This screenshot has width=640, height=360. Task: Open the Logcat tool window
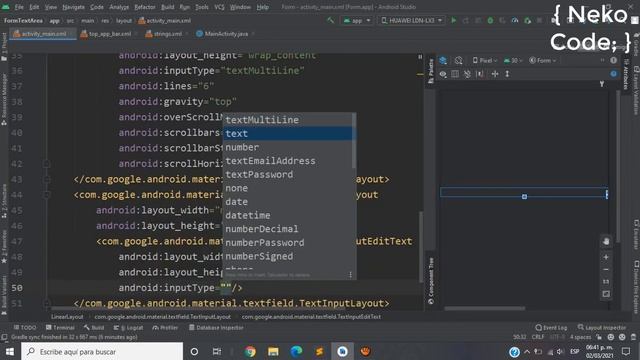[128, 327]
